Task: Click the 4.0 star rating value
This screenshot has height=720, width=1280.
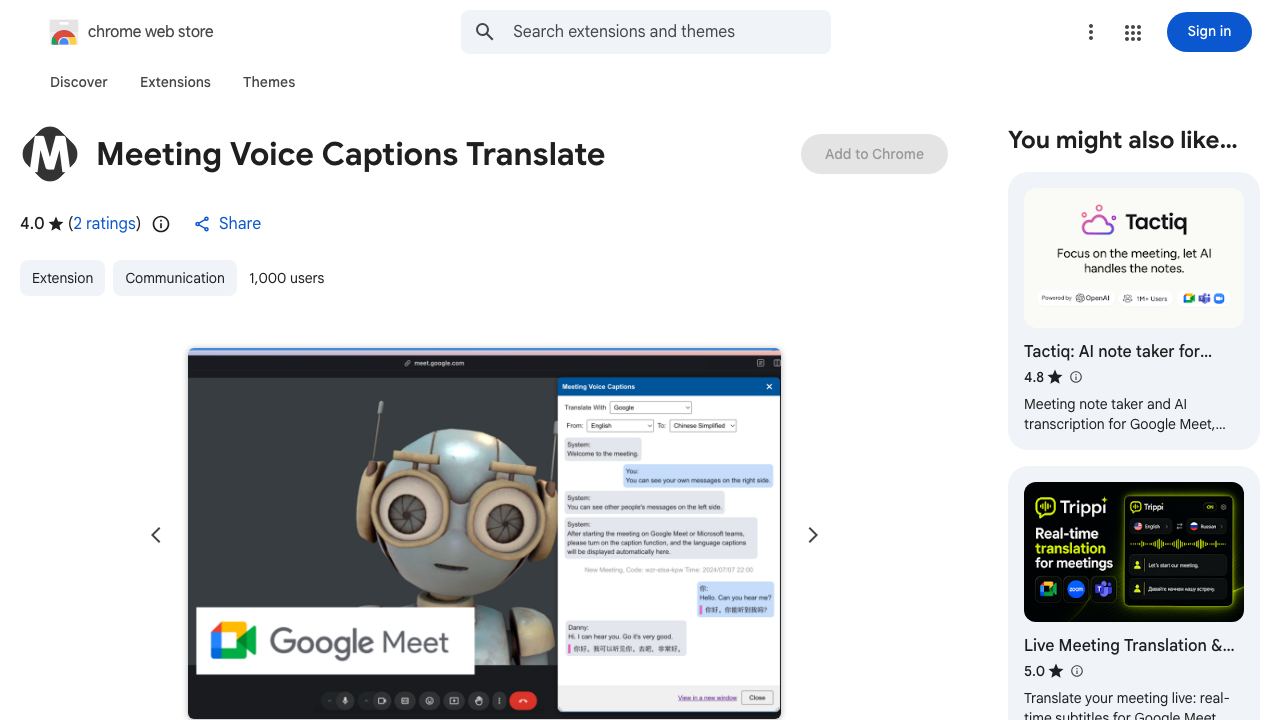Action: (32, 224)
